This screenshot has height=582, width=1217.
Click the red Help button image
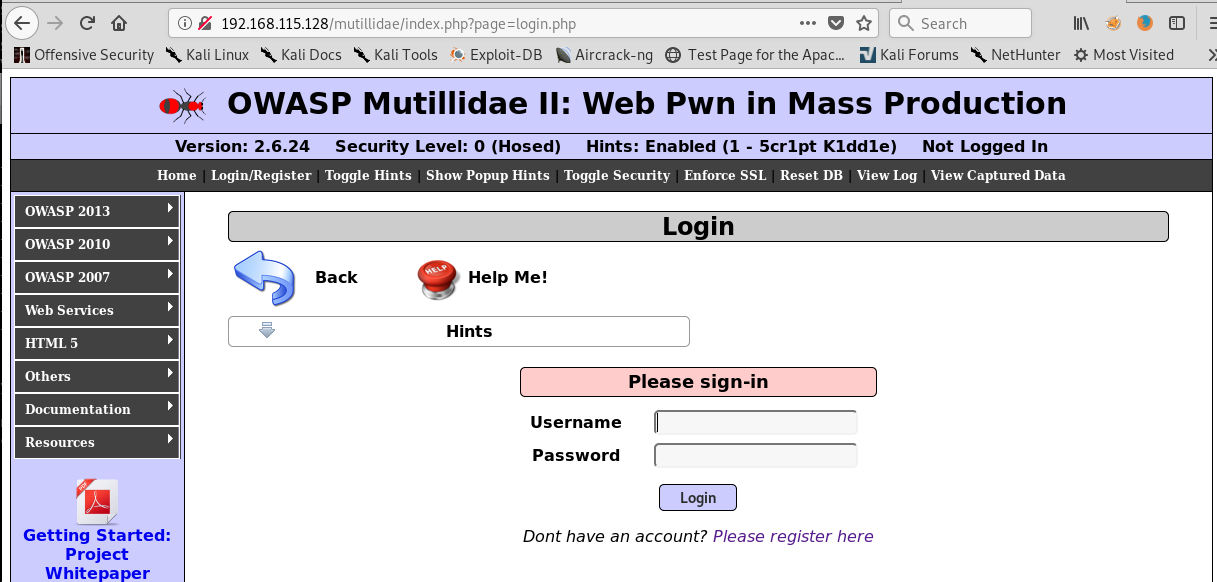[437, 279]
